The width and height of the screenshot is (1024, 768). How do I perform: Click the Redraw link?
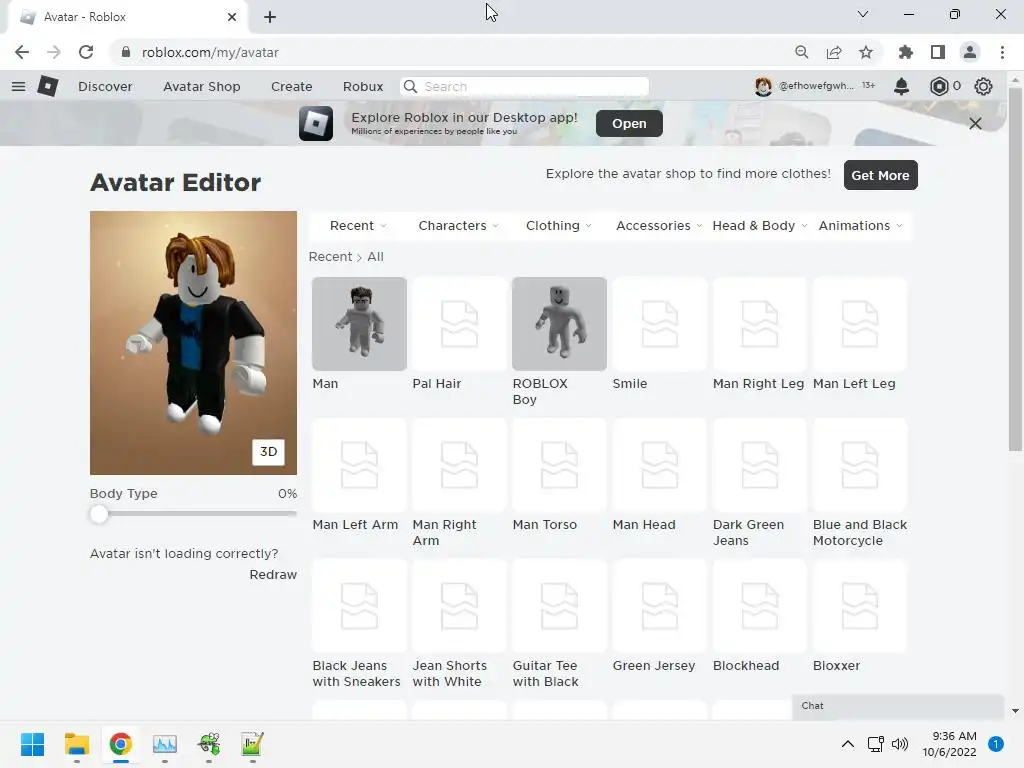pos(273,575)
